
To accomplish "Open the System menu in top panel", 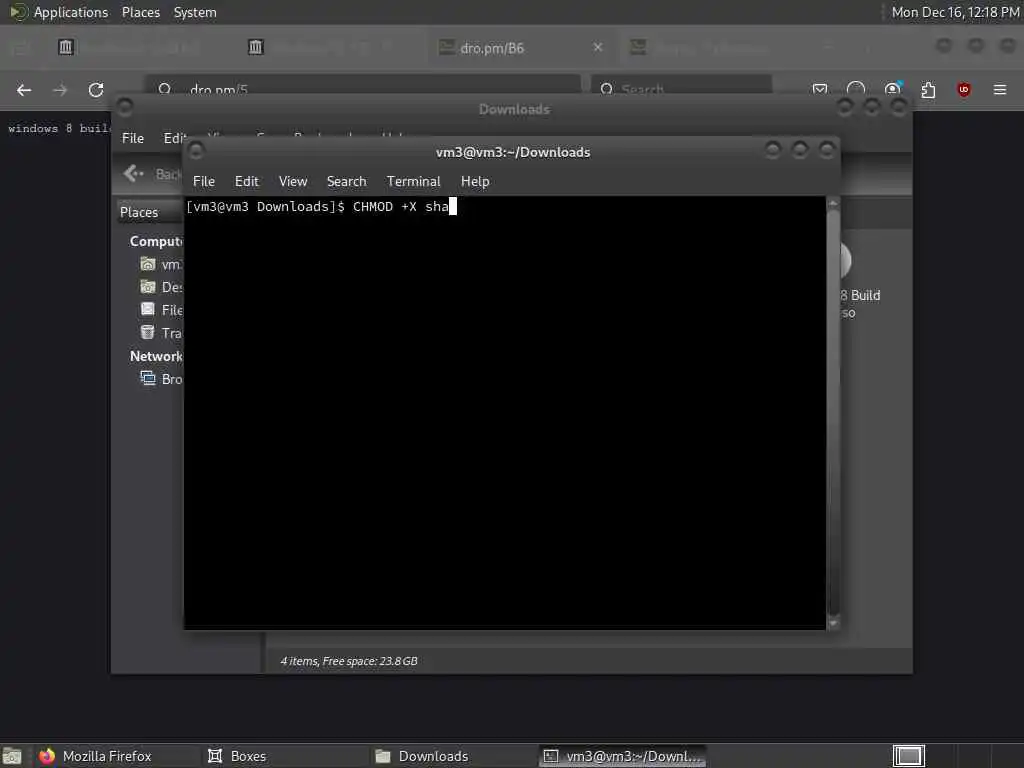I will coord(195,12).
